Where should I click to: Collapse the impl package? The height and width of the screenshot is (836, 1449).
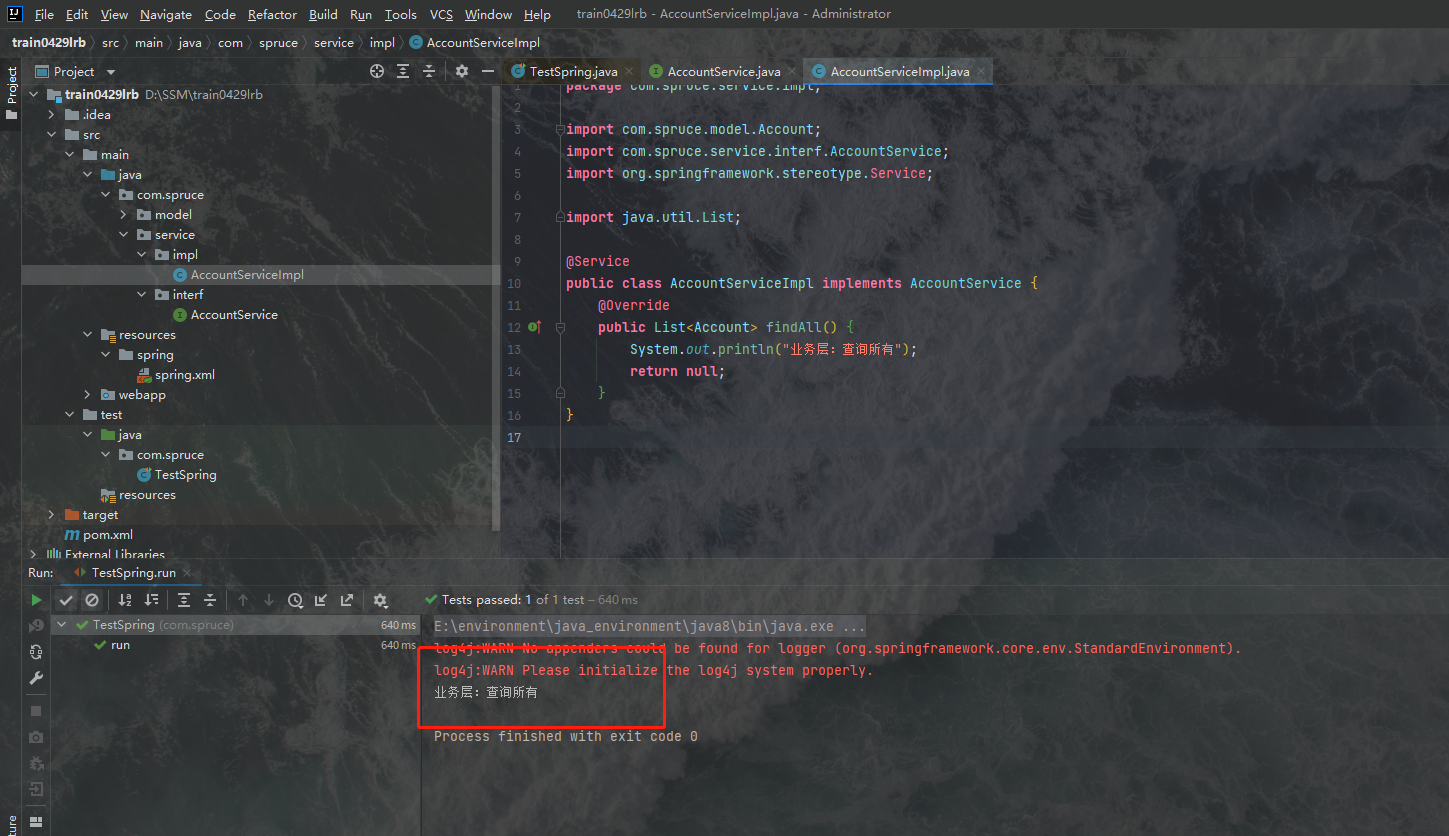pos(142,255)
